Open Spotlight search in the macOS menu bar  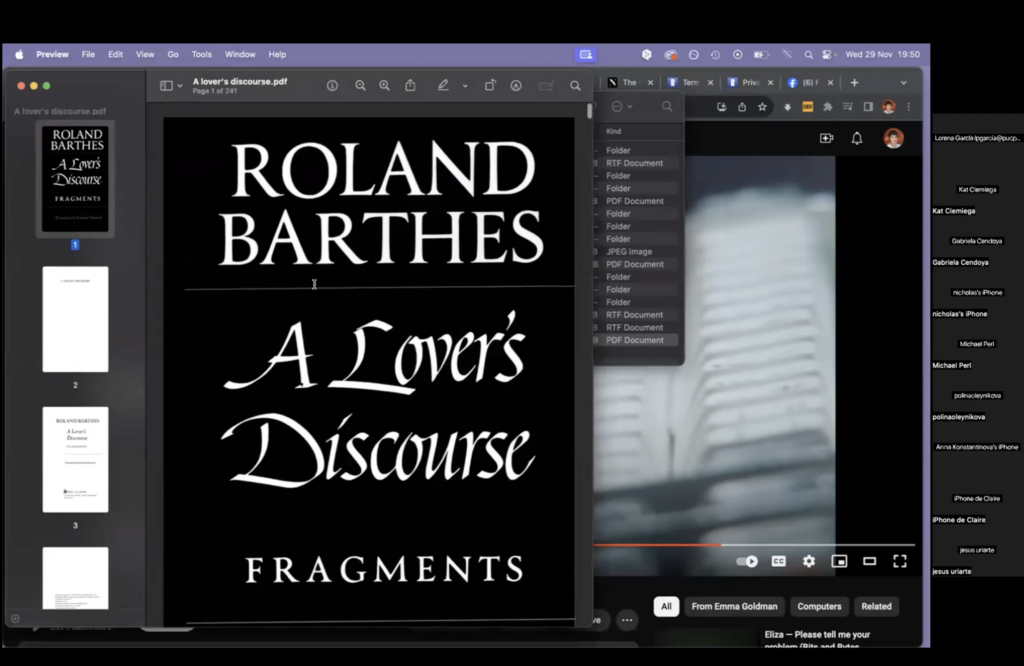pyautogui.click(x=808, y=55)
